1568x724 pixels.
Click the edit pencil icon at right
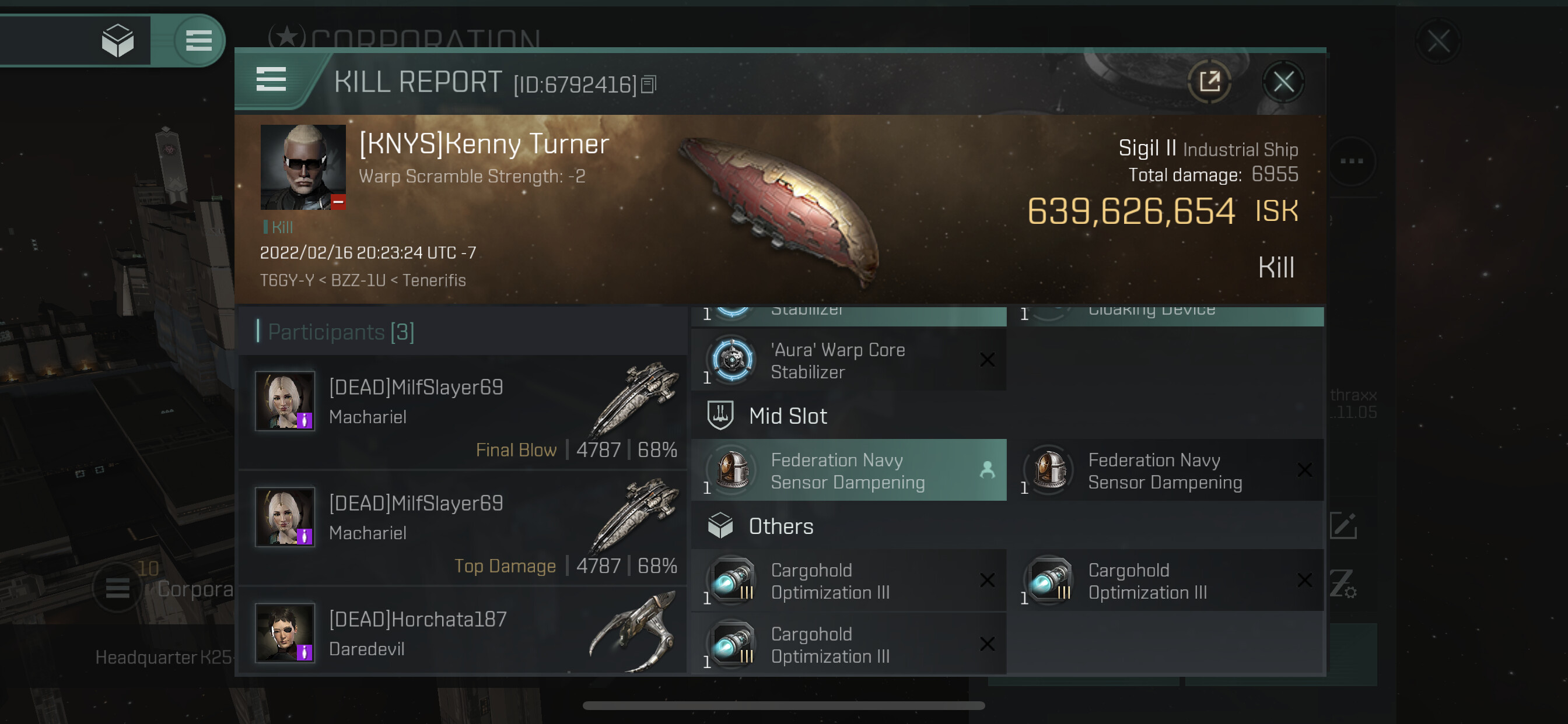click(x=1343, y=526)
